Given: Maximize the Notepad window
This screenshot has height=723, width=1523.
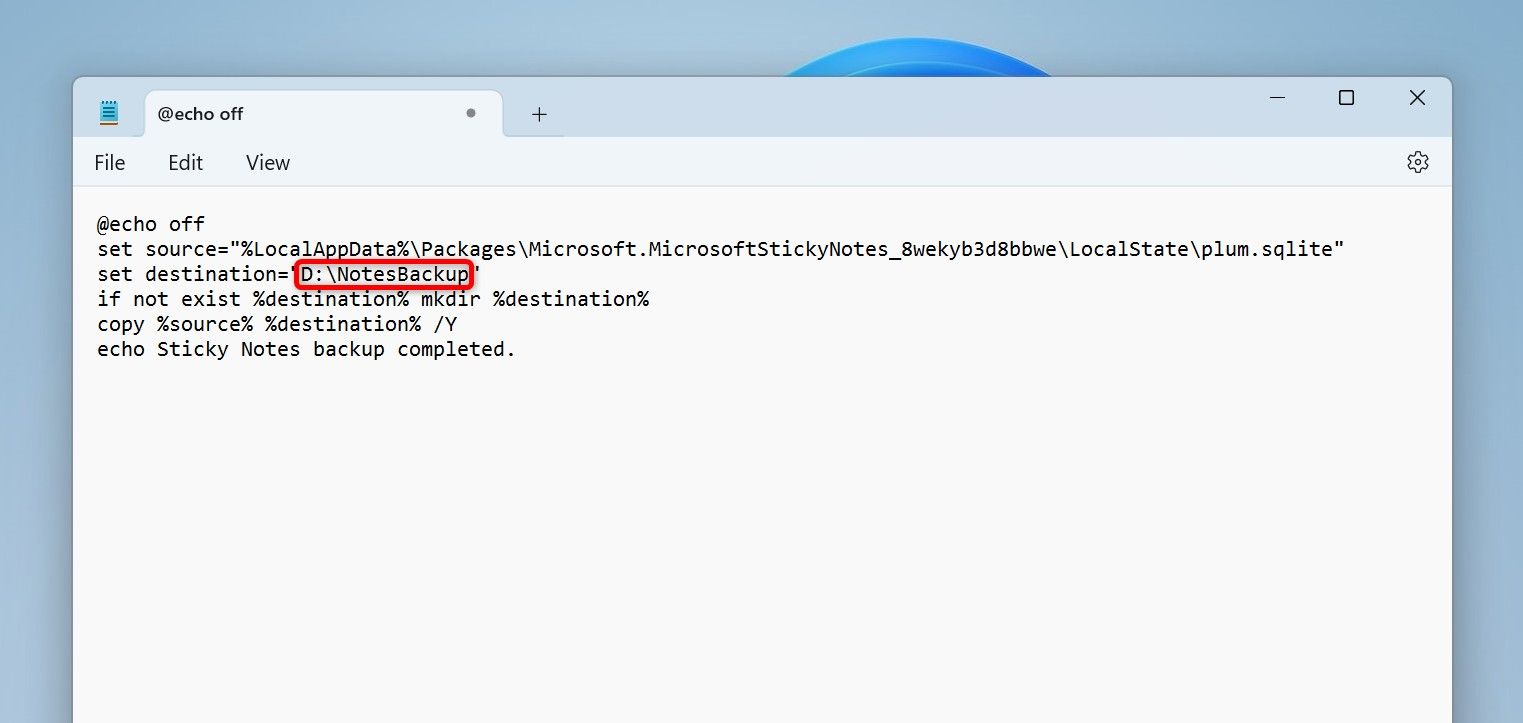Looking at the screenshot, I should [1346, 97].
